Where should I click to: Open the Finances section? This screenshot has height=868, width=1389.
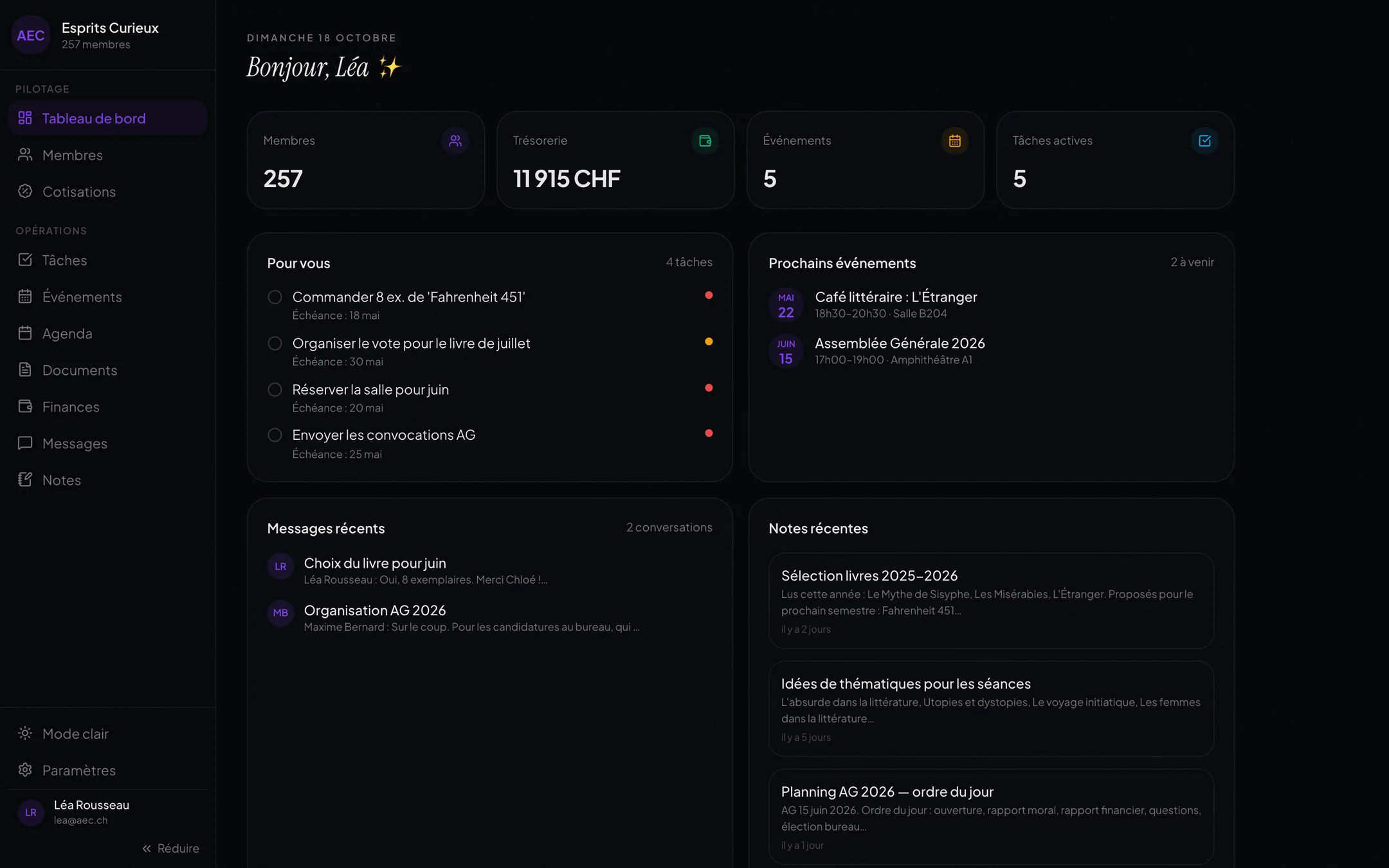click(107, 406)
